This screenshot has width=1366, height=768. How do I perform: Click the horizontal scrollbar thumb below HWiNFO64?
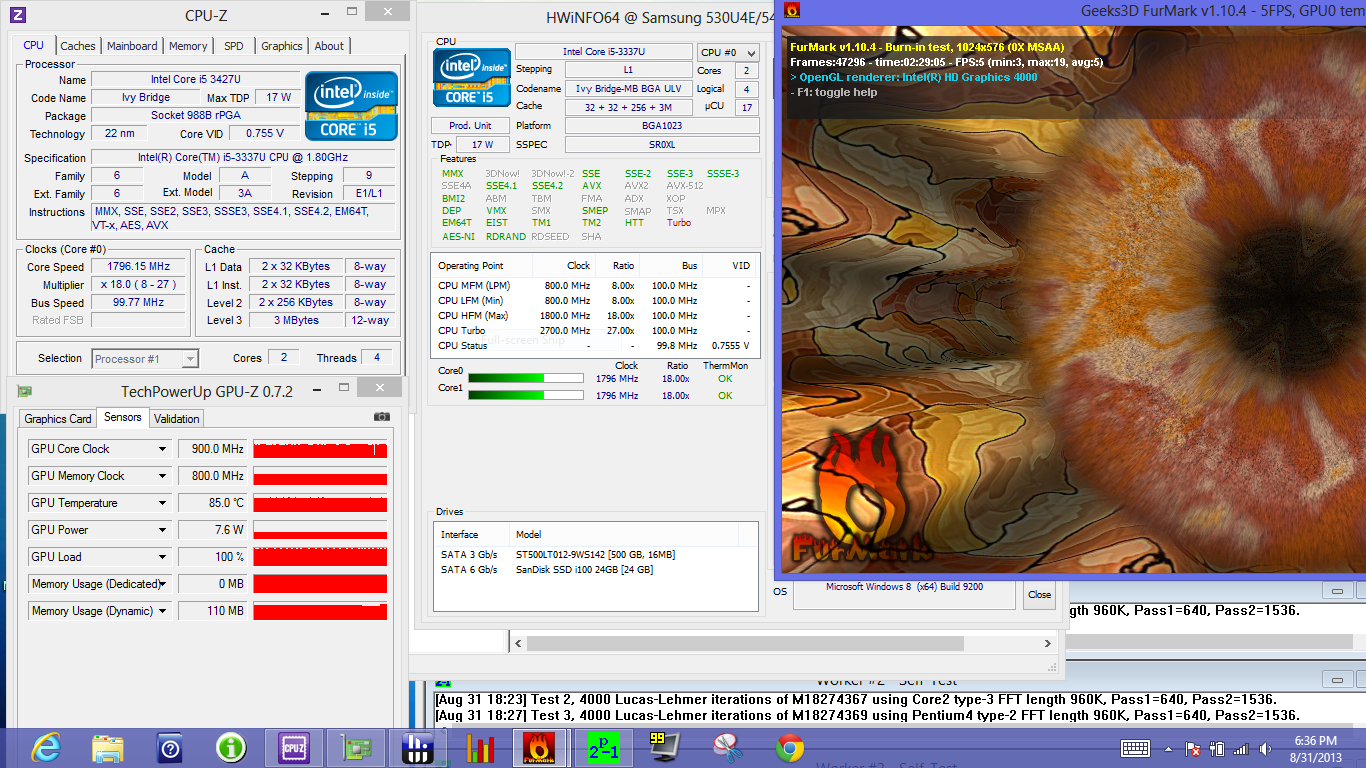point(745,644)
